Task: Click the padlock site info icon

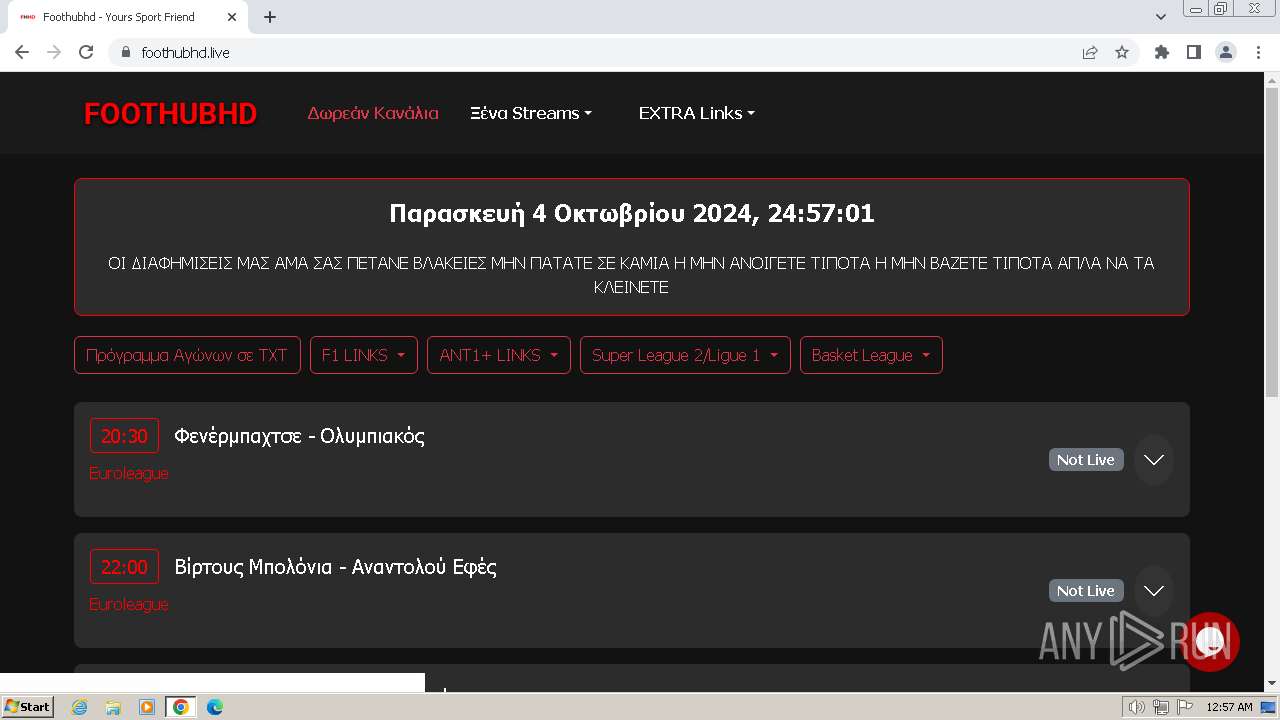Action: point(126,52)
